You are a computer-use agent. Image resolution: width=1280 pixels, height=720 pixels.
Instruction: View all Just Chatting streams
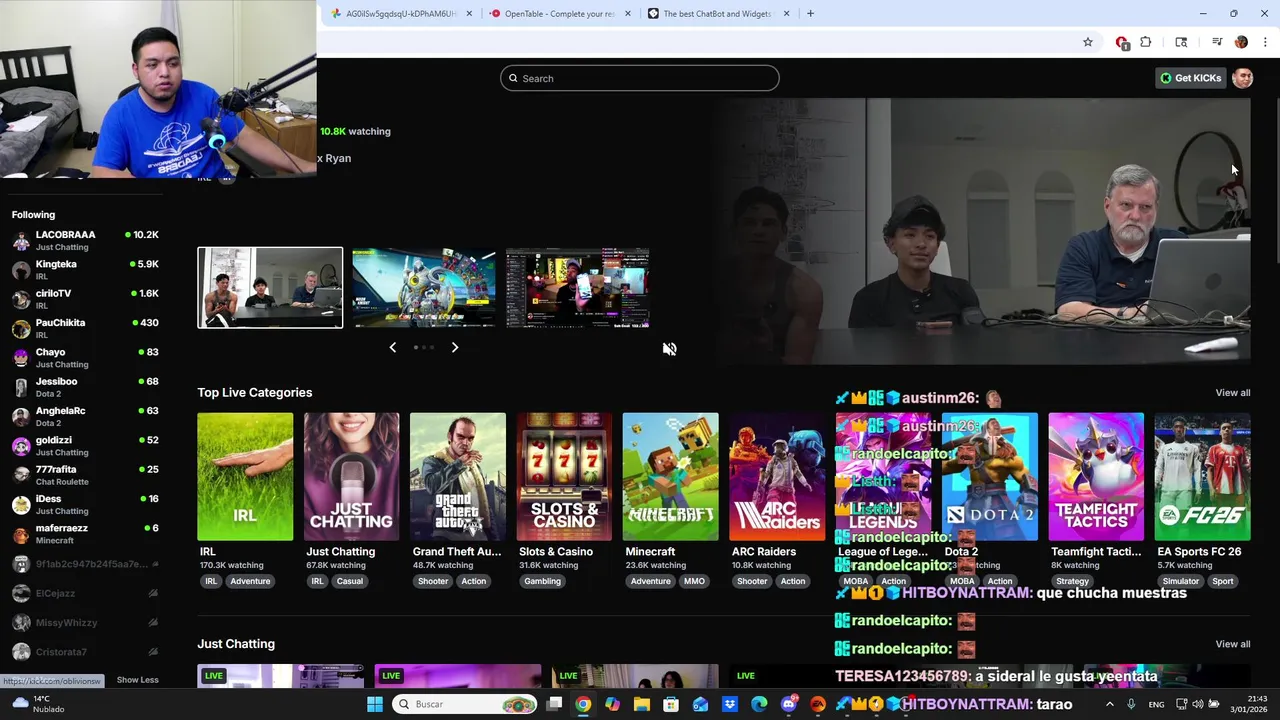coord(1232,644)
